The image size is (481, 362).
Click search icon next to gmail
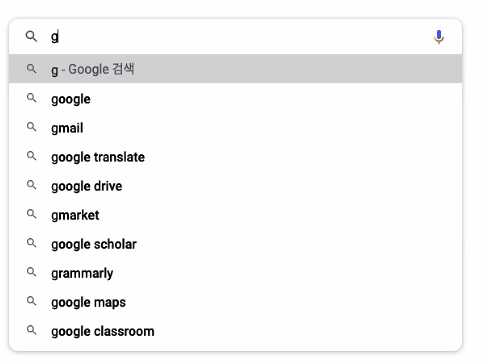click(32, 127)
